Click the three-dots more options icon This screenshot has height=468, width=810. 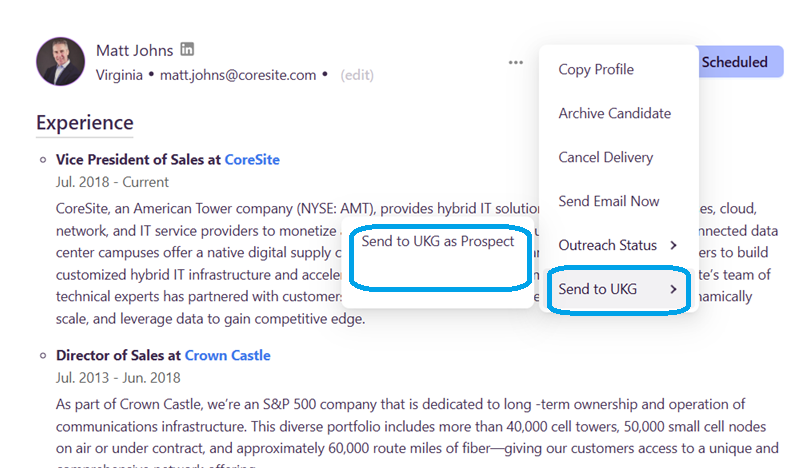pyautogui.click(x=515, y=62)
